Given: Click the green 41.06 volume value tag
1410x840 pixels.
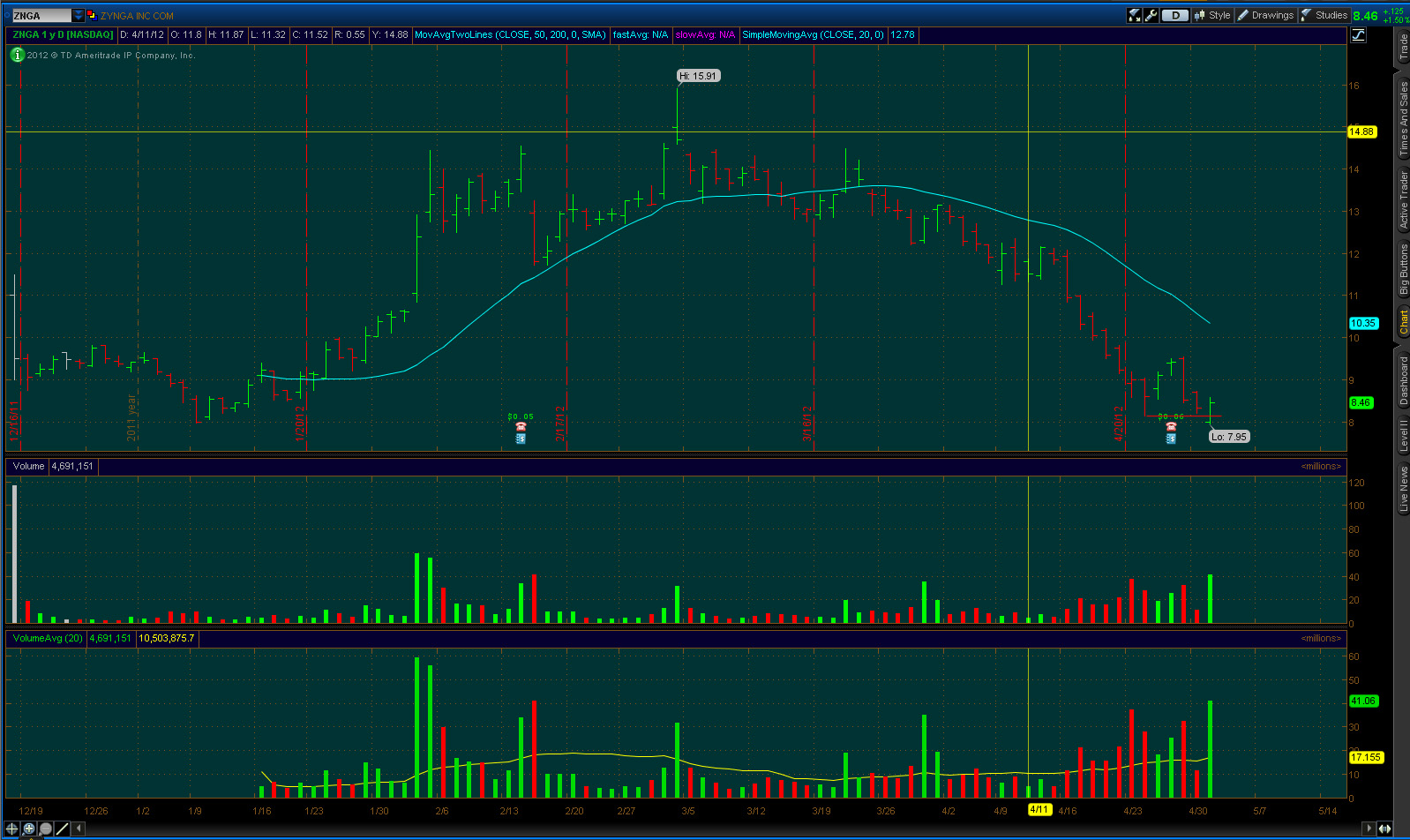Looking at the screenshot, I should (1363, 701).
